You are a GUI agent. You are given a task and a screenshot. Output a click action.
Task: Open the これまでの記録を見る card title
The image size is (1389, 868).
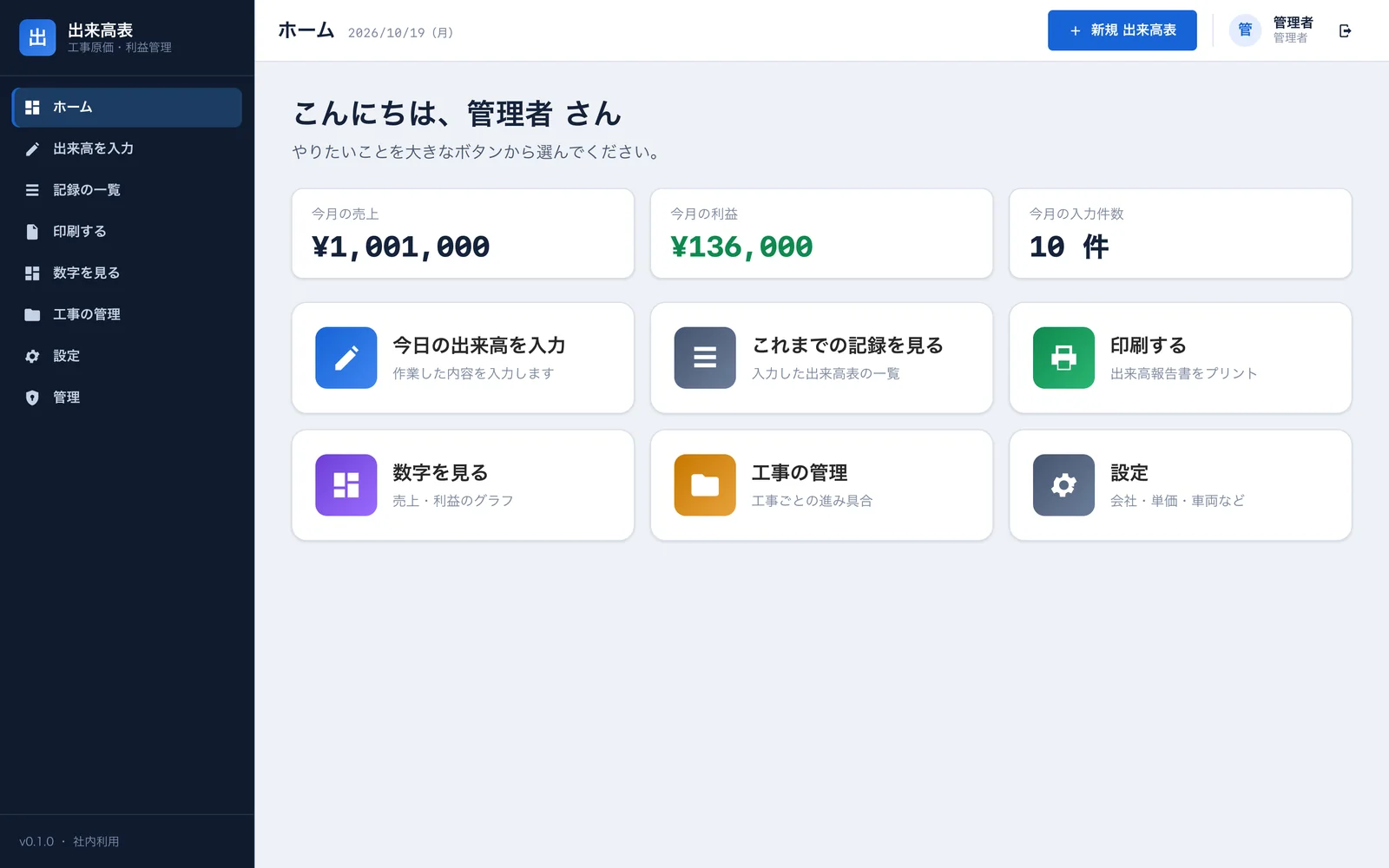[847, 345]
